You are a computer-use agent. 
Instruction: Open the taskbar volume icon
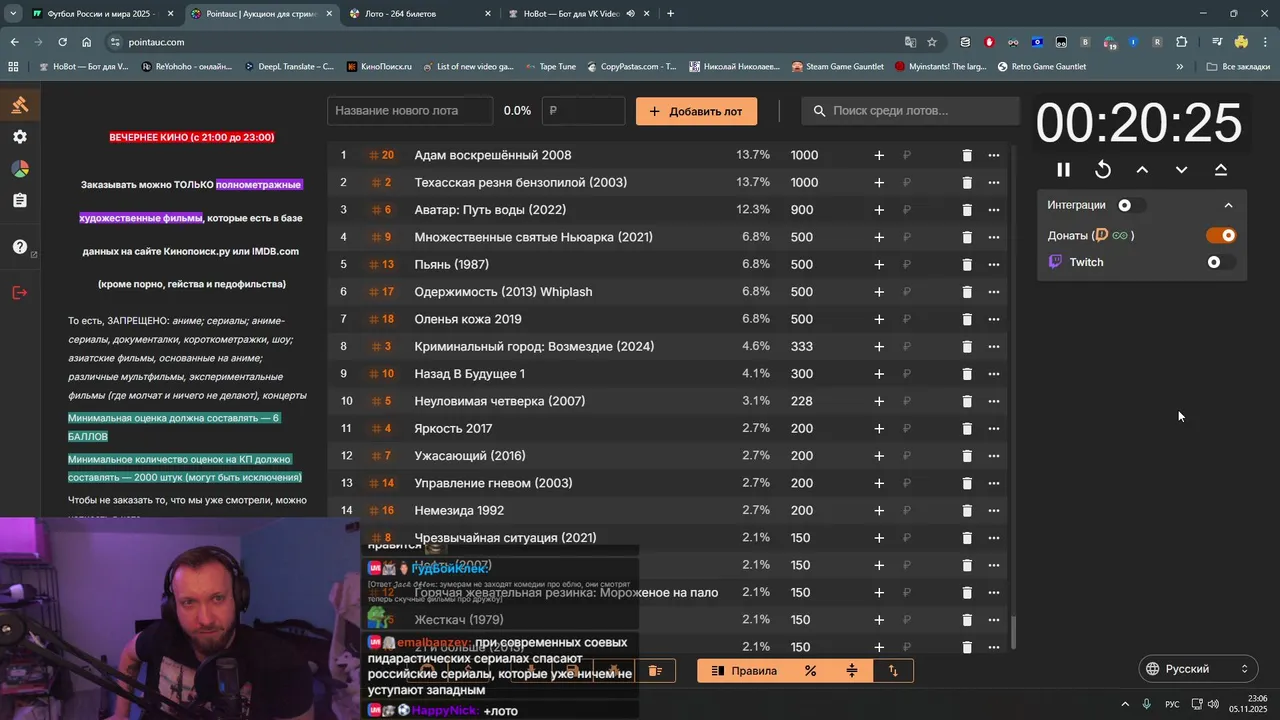click(x=1214, y=704)
